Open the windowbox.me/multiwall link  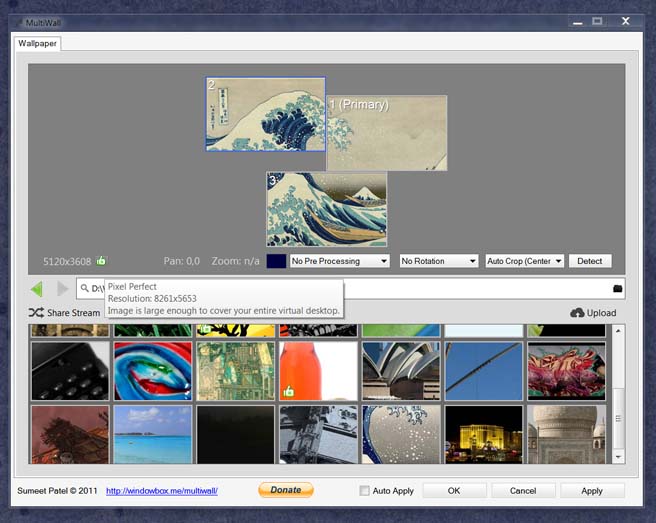point(162,491)
